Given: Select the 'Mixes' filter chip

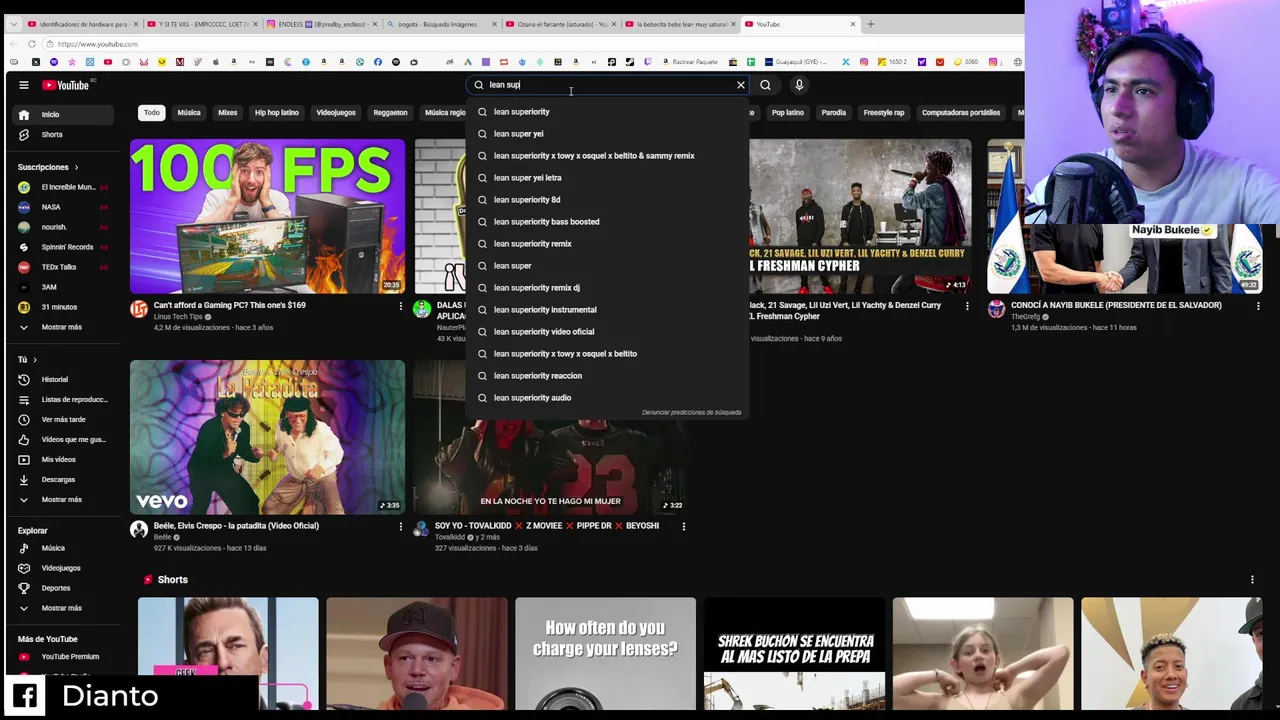Looking at the screenshot, I should (228, 113).
